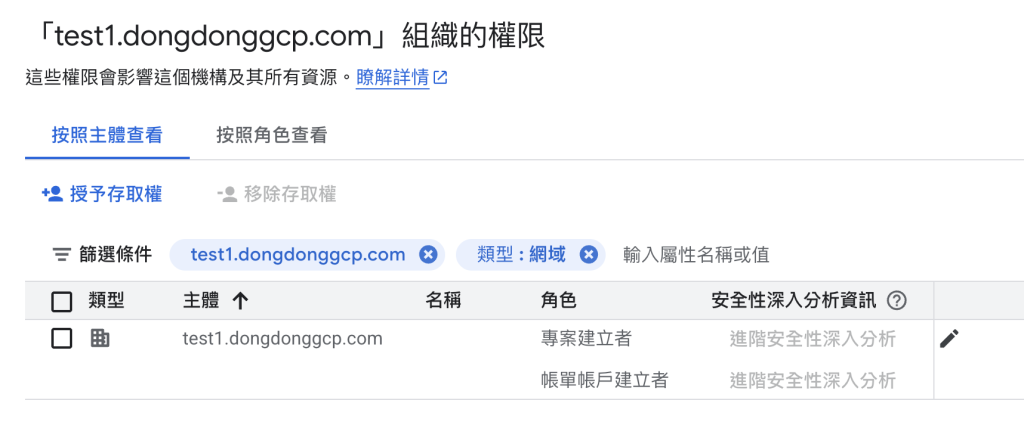Click the domain building icon in the row
This screenshot has height=422, width=1024.
point(100,339)
